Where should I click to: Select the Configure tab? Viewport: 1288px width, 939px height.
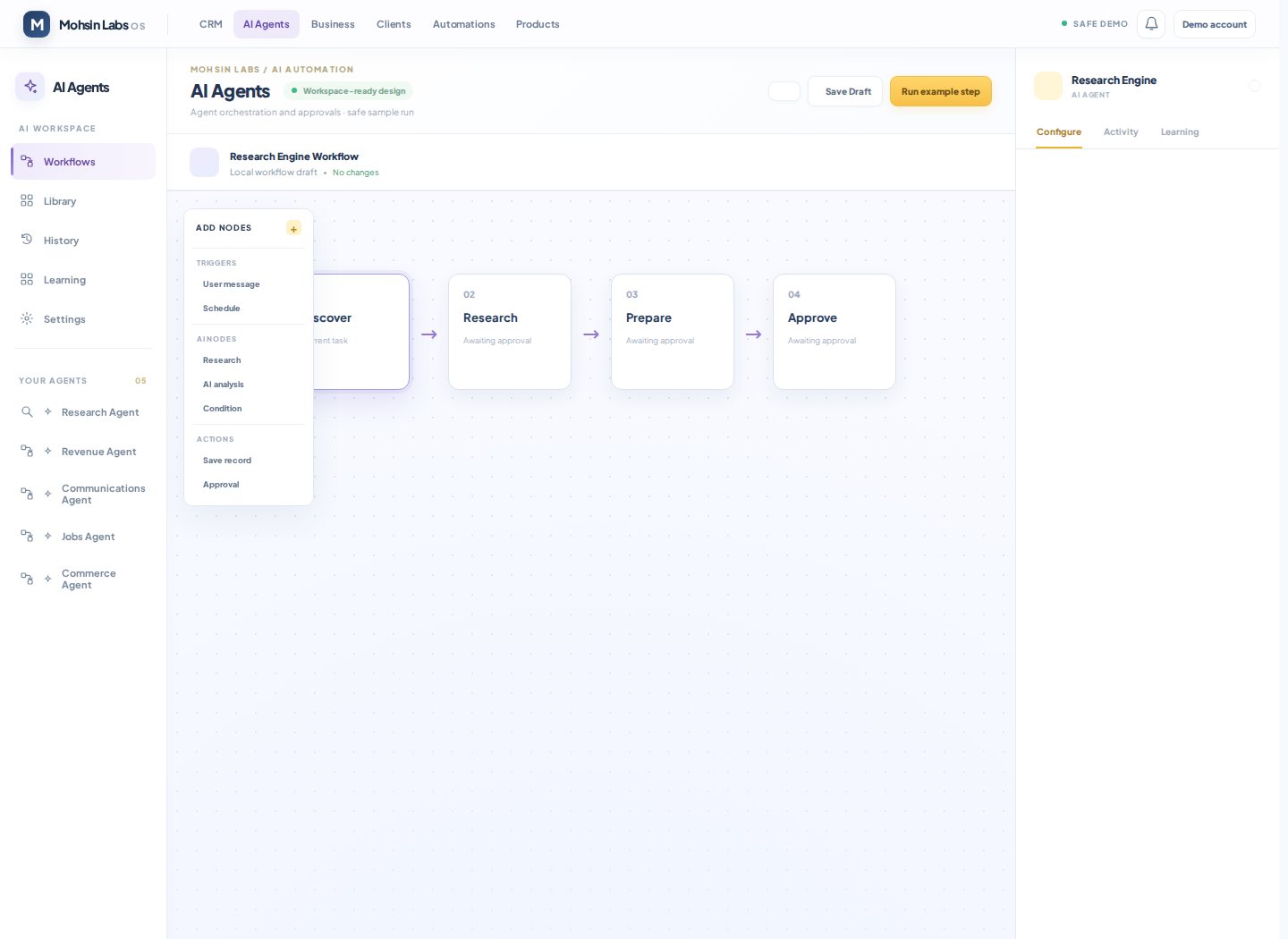pyautogui.click(x=1059, y=132)
